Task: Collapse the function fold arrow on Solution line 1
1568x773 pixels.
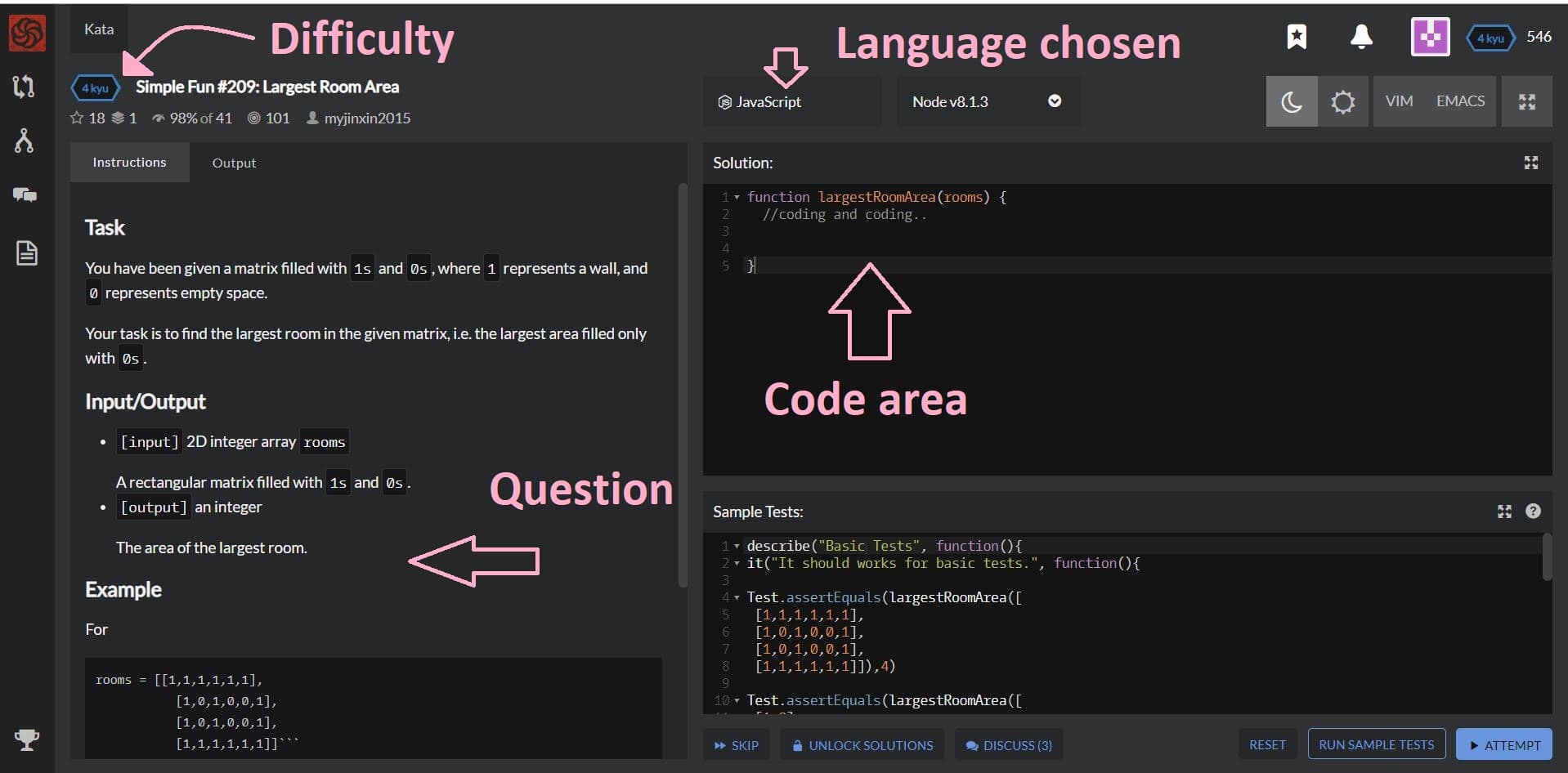Action: [737, 197]
